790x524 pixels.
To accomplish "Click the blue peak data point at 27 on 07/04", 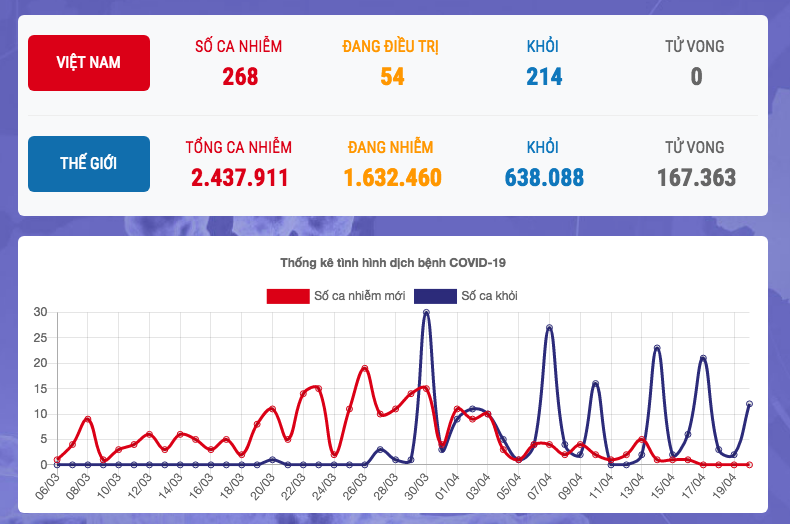I will coord(549,327).
